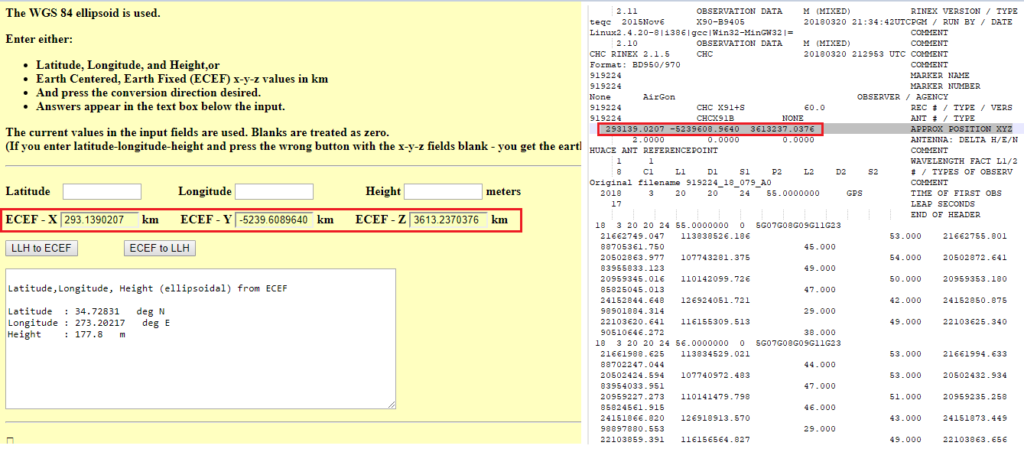Click the Longitude input field
The width and height of the screenshot is (1024, 449).
(274, 192)
